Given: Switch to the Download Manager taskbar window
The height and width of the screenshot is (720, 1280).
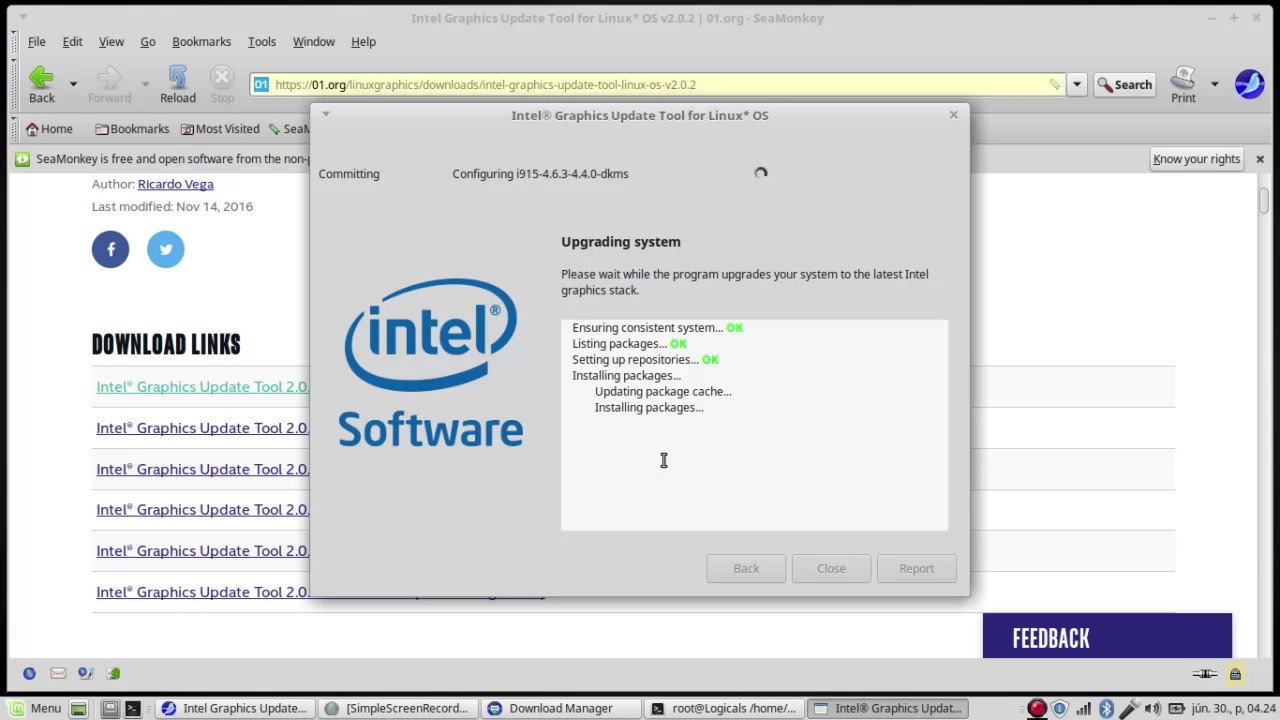Looking at the screenshot, I should coord(561,708).
